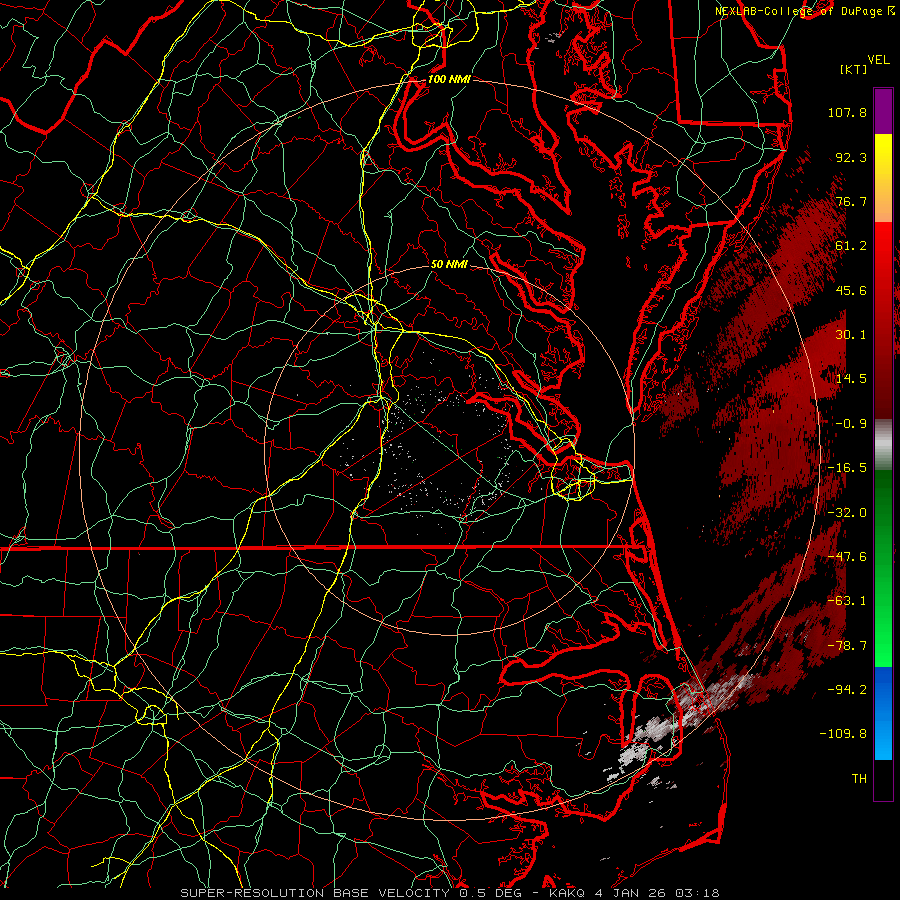
Task: Click the -0.9 scale value
Action: point(851,424)
